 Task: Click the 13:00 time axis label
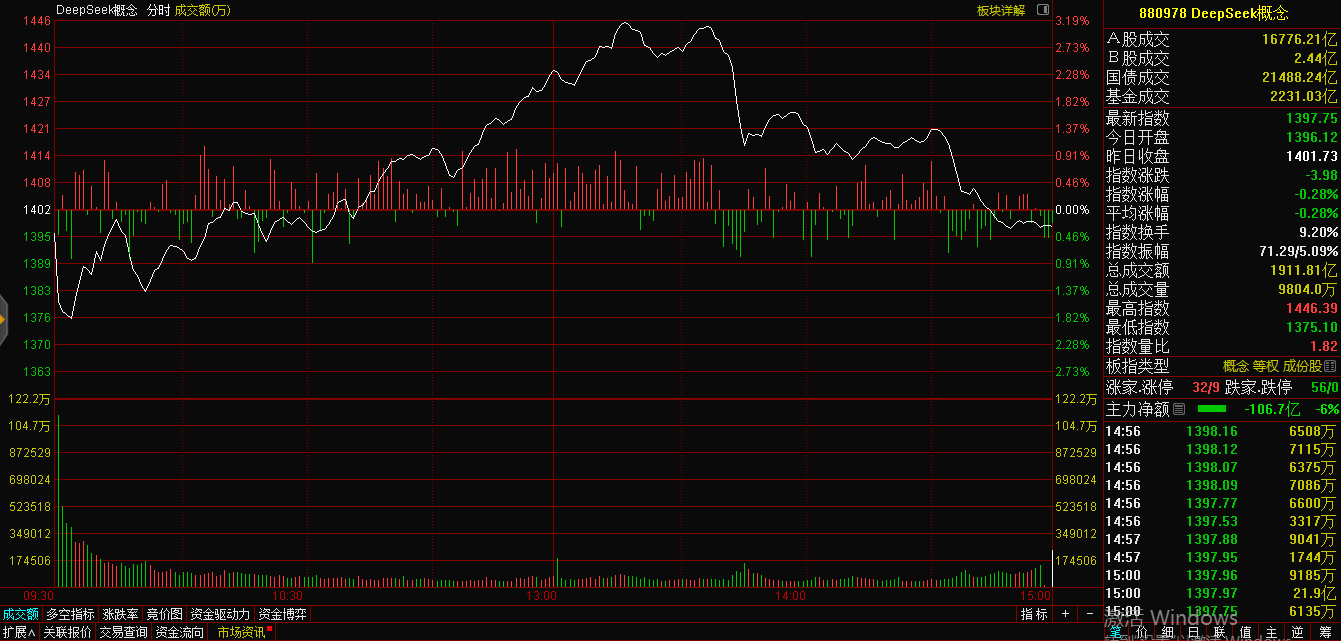[x=541, y=596]
